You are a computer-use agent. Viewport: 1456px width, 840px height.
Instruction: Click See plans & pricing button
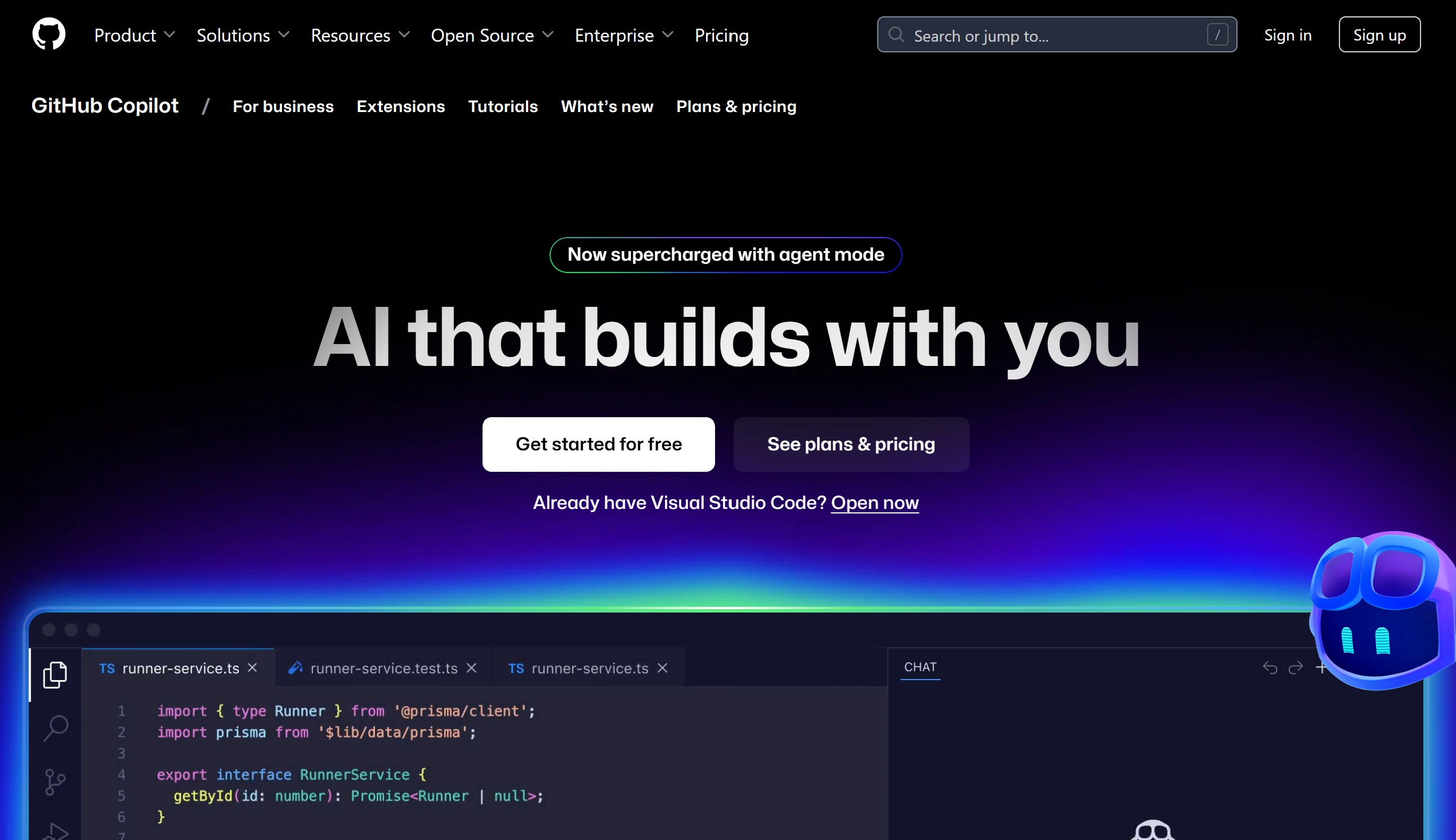(851, 444)
